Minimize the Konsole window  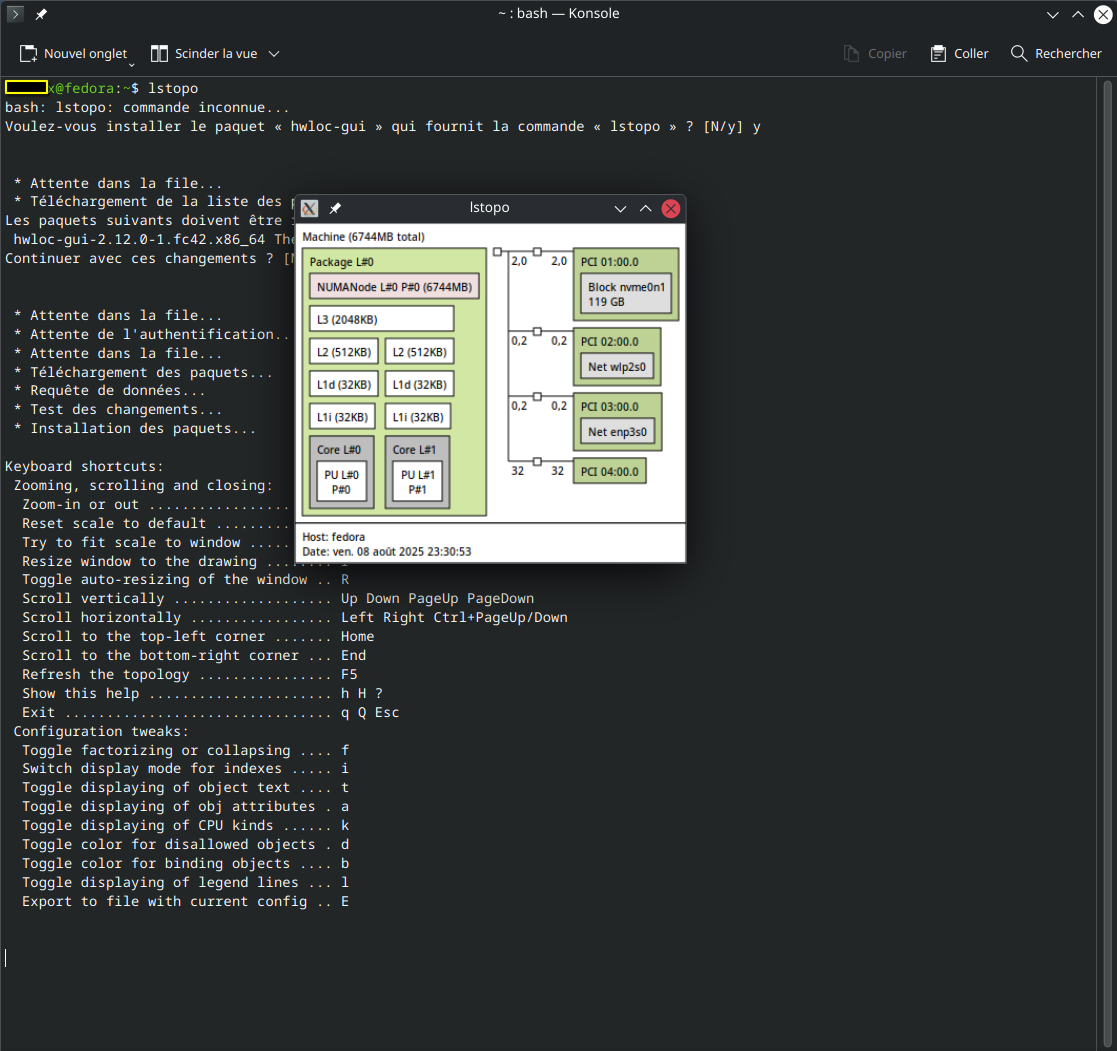1052,14
